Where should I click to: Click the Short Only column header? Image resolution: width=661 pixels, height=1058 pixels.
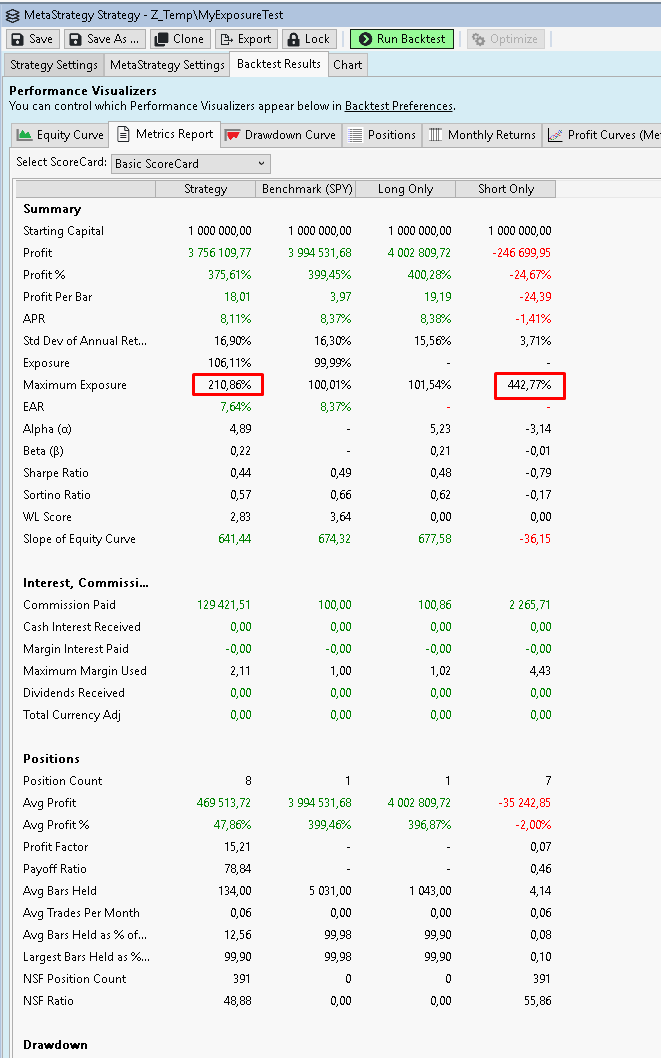point(505,189)
